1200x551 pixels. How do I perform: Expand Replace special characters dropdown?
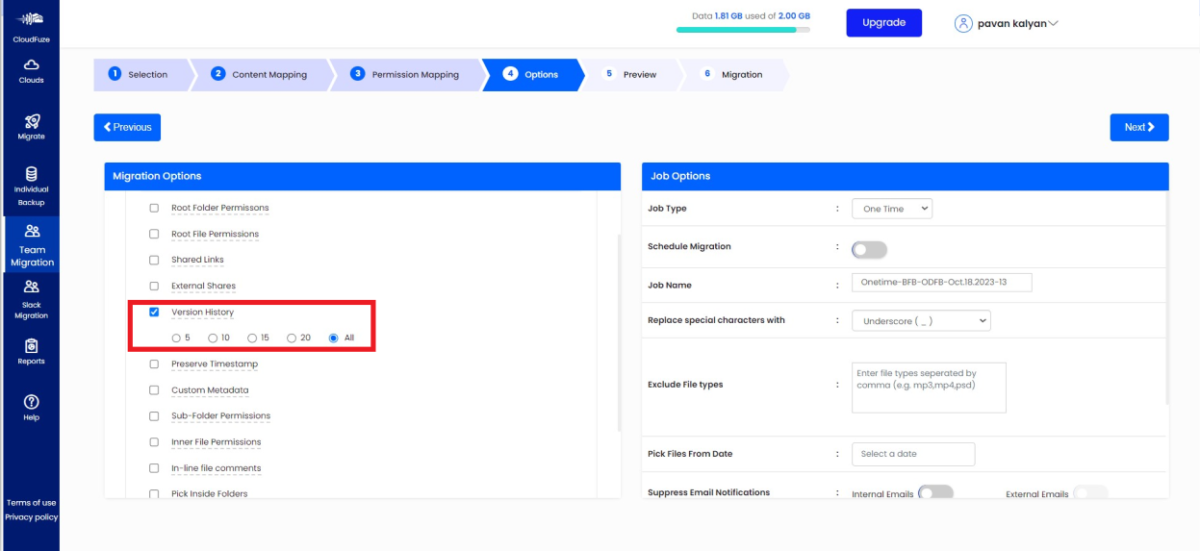pyautogui.click(x=920, y=321)
